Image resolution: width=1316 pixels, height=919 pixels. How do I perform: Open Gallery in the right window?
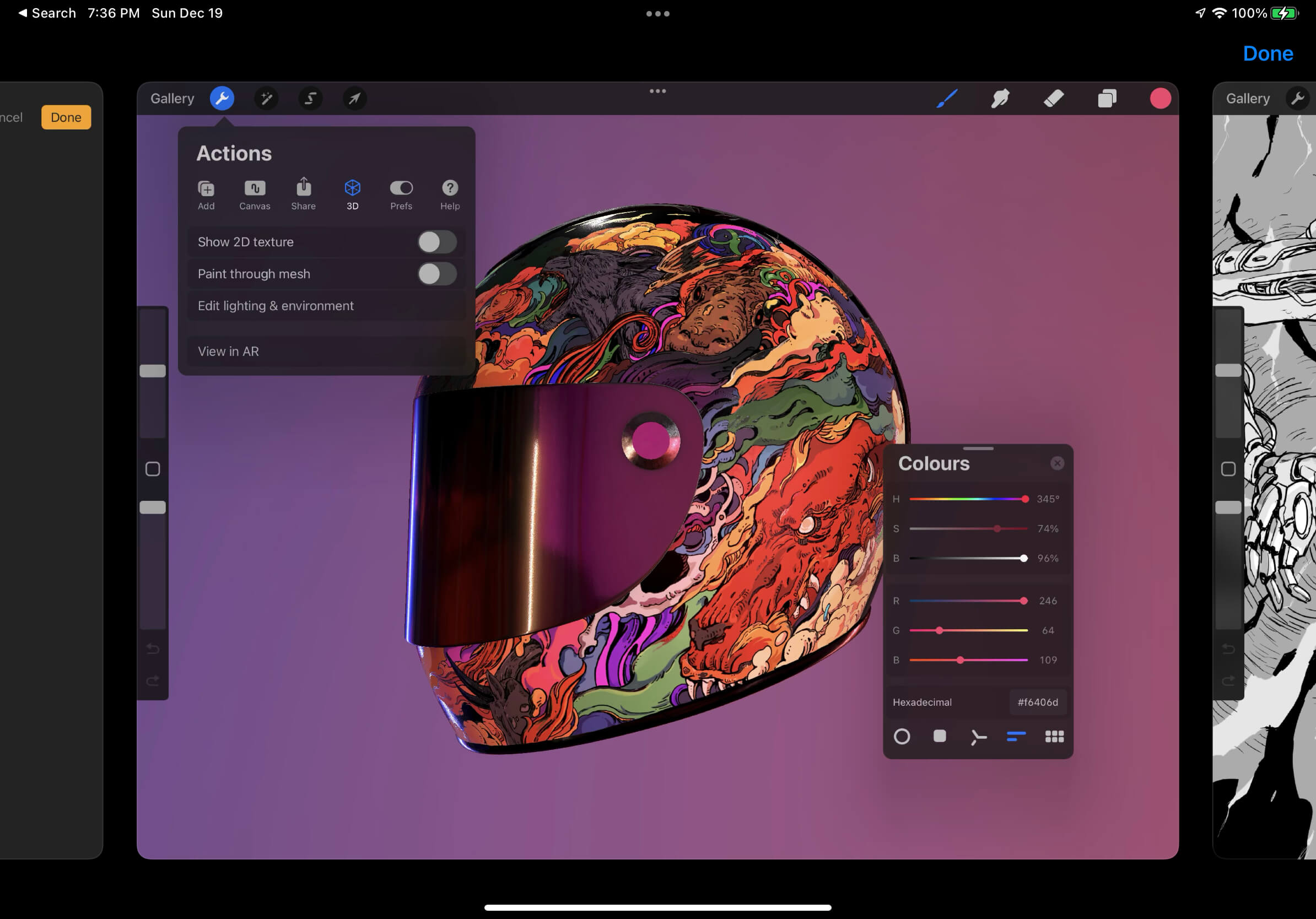click(1247, 99)
